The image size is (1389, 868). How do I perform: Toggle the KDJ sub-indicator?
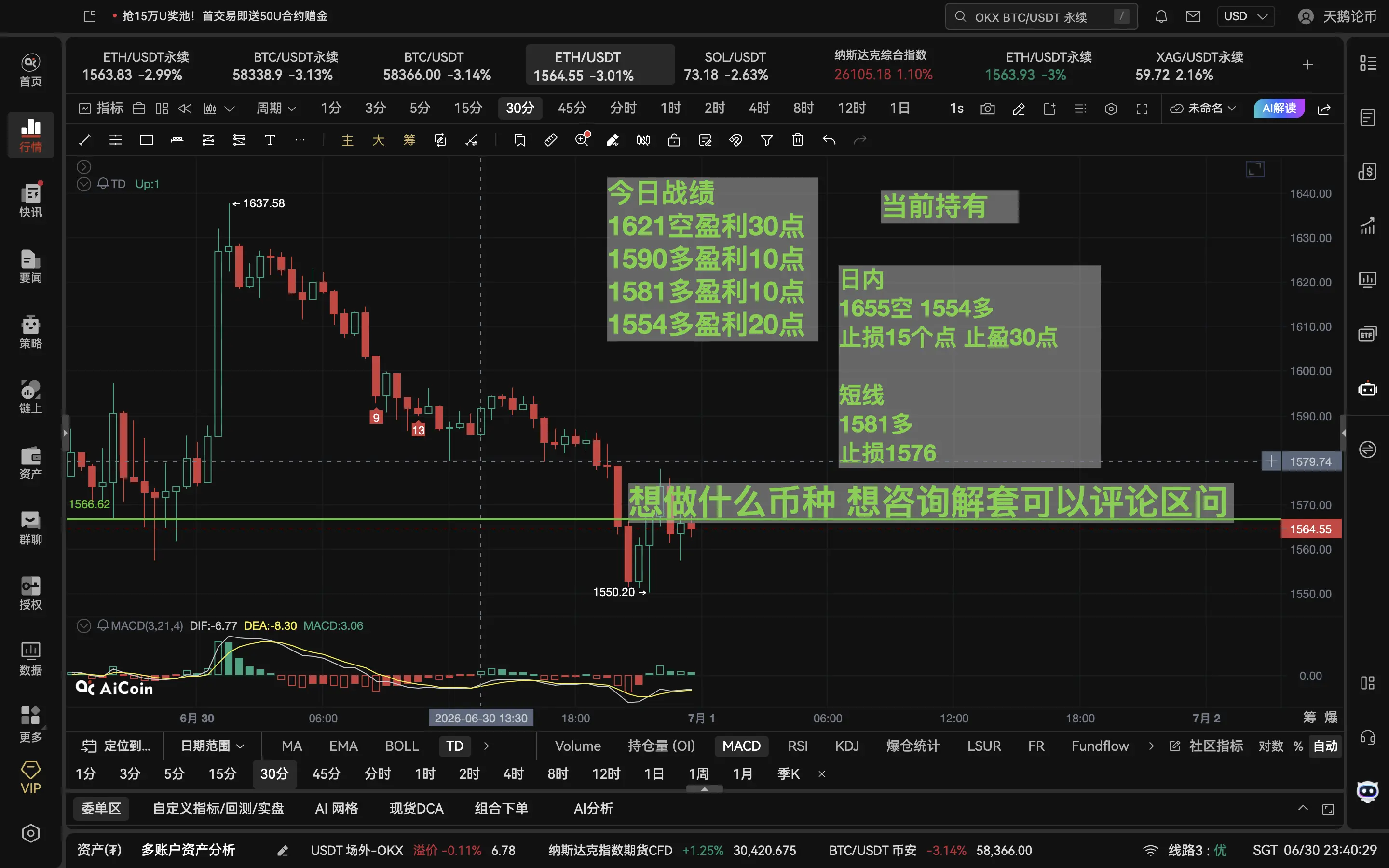pos(846,746)
